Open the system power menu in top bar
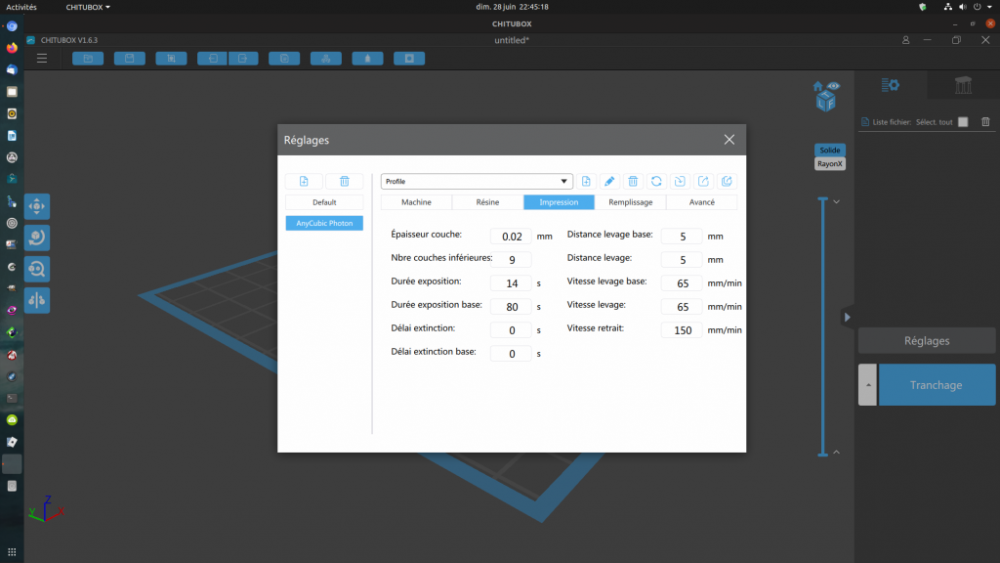Viewport: 1000px width, 563px height. 982,7
